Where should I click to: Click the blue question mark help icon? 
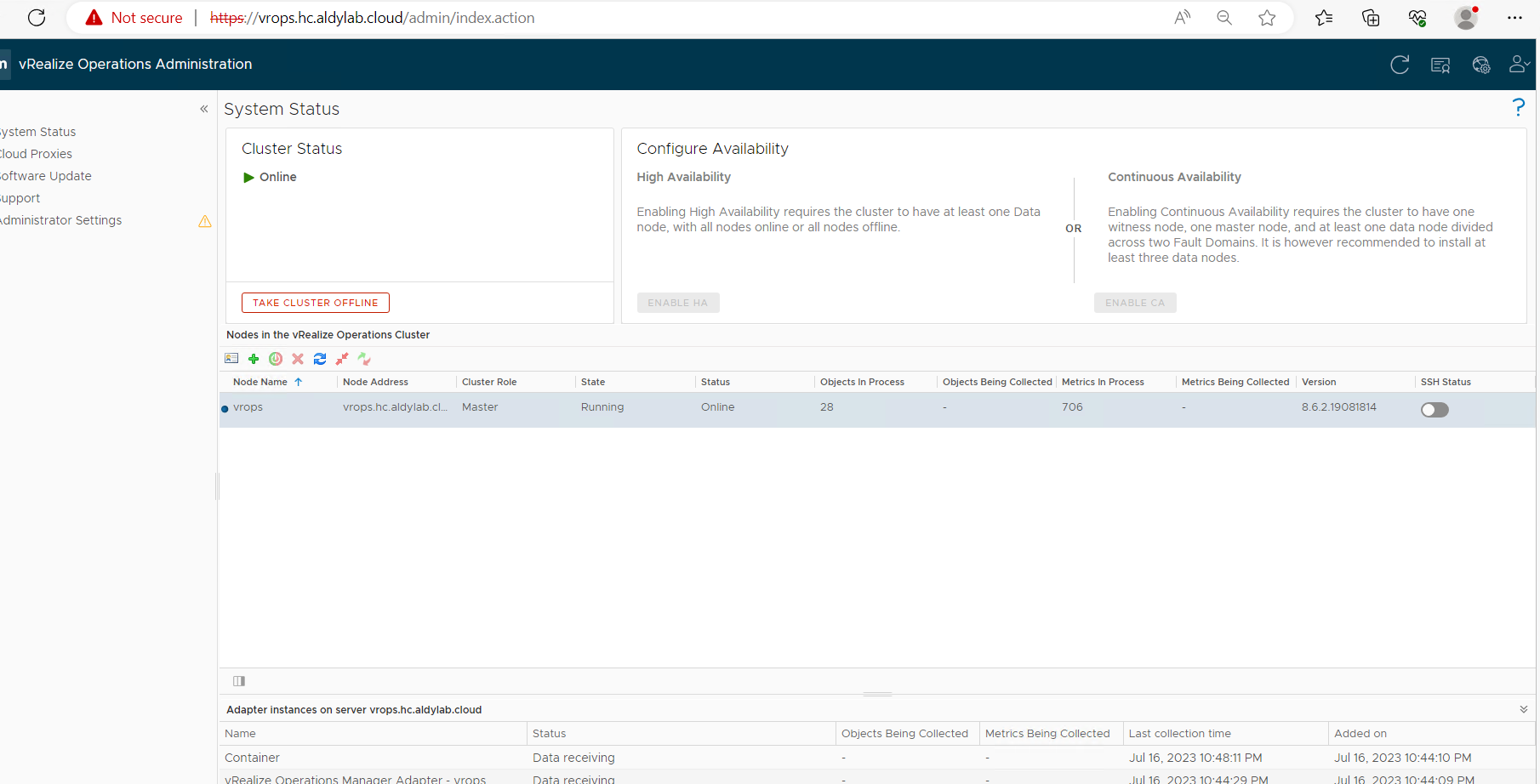[1518, 107]
